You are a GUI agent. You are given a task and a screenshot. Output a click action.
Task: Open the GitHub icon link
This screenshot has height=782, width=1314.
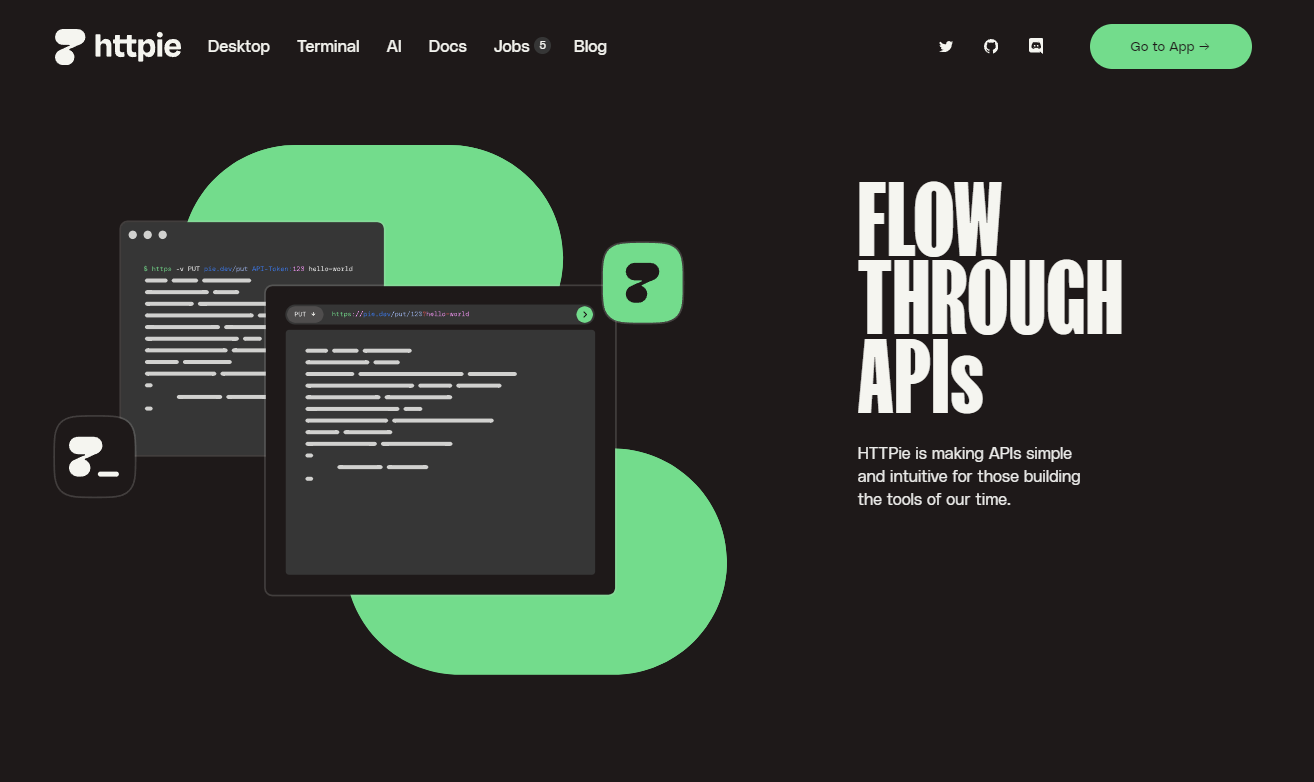[991, 46]
